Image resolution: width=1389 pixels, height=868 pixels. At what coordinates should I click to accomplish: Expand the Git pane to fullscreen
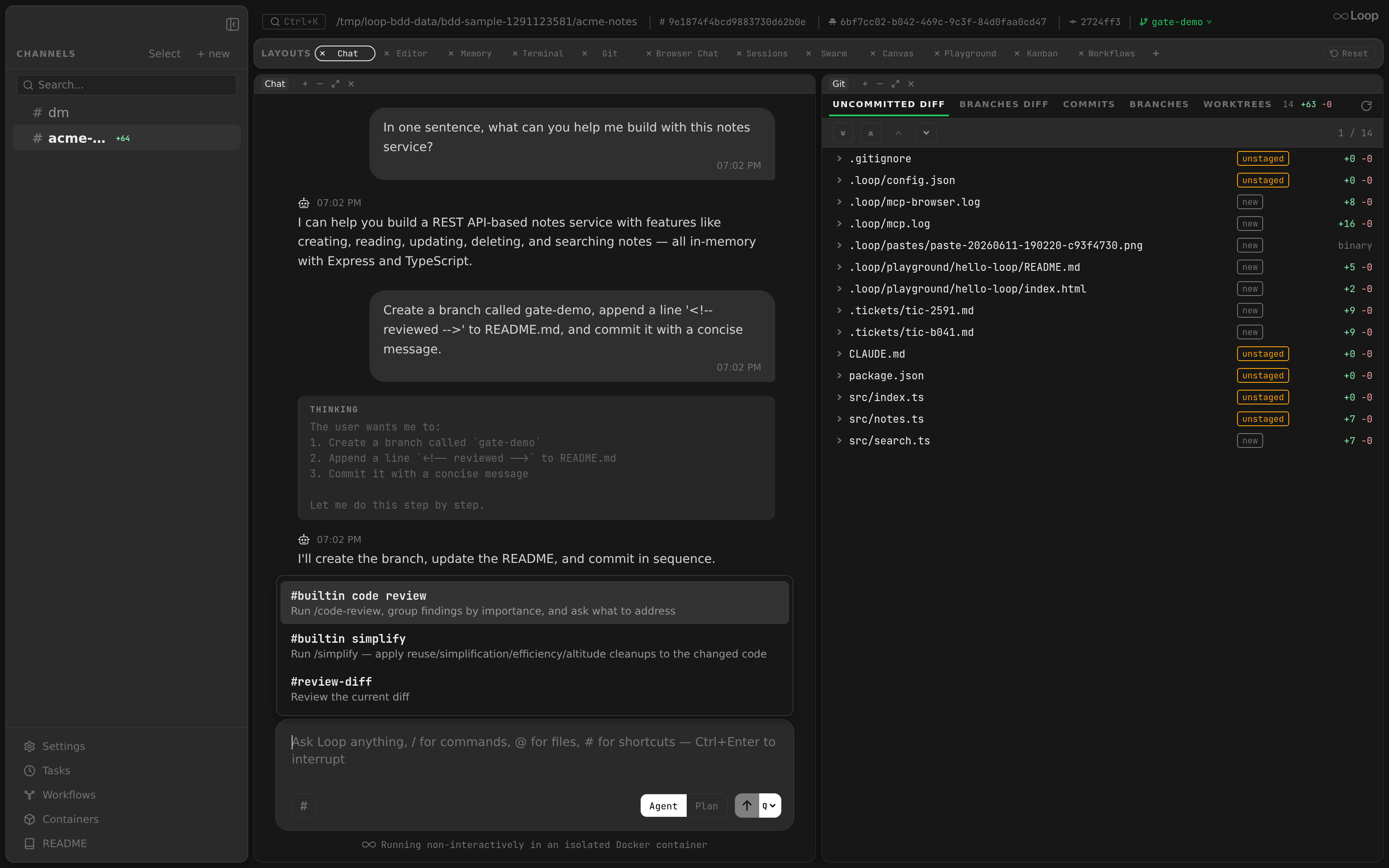(x=895, y=84)
